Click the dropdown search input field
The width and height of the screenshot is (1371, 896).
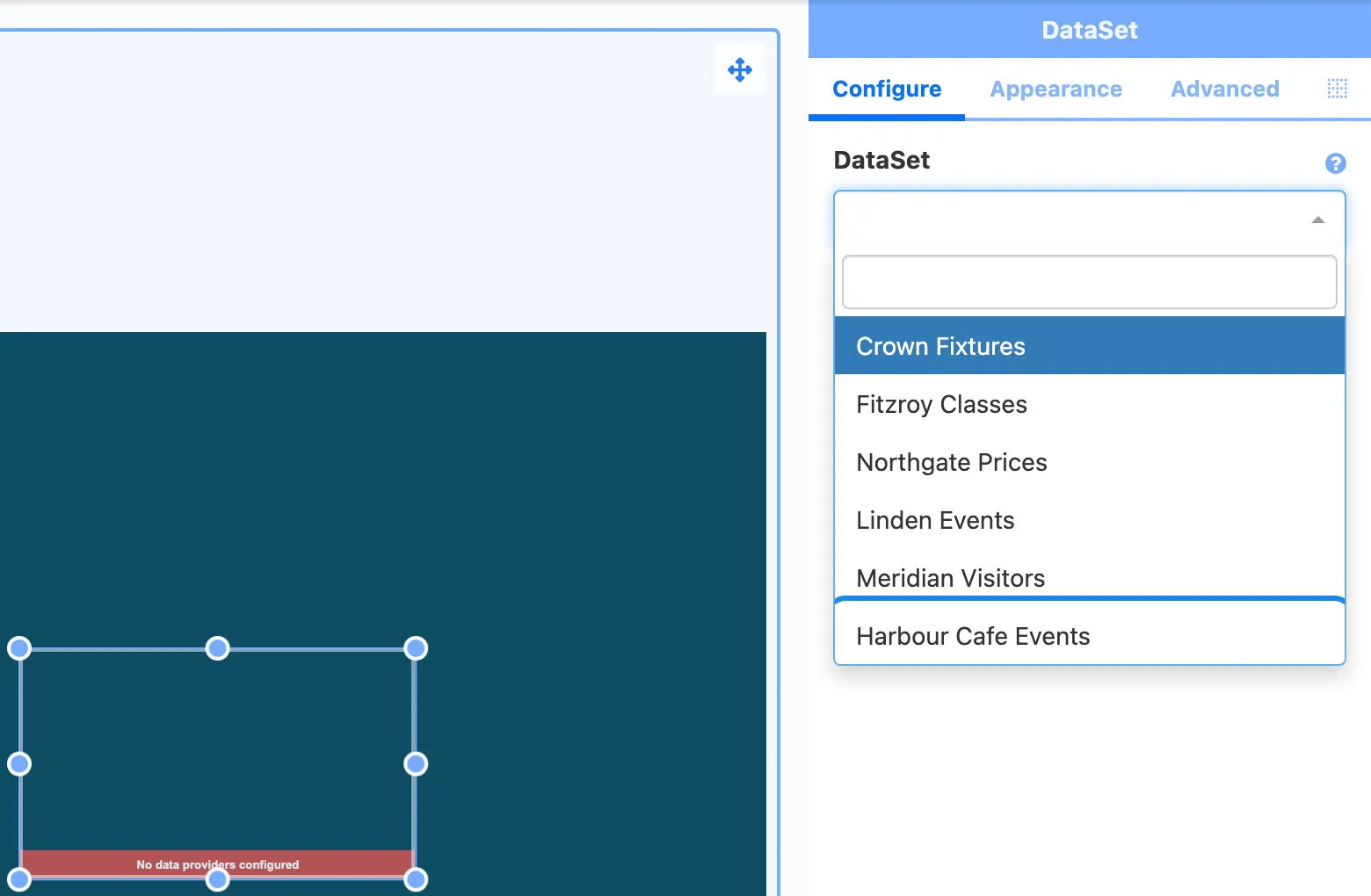(x=1089, y=282)
